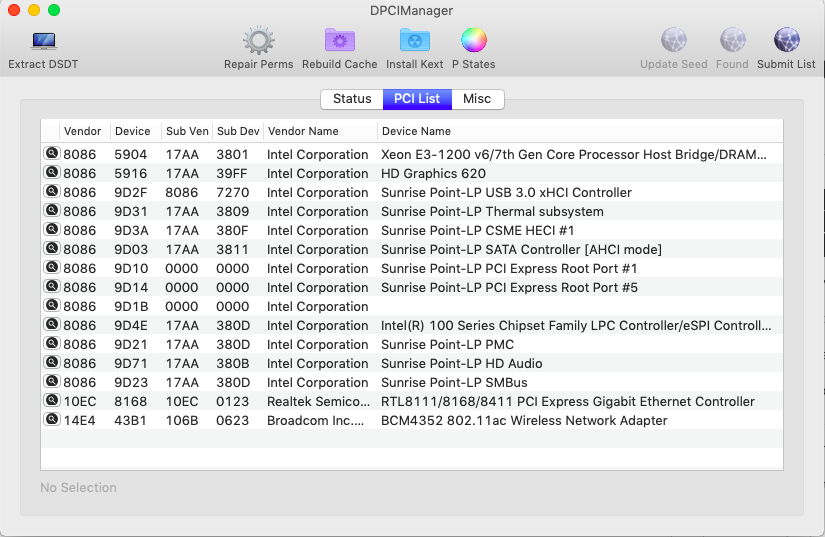Select the PCI List tab
The width and height of the screenshot is (825, 537).
416,99
